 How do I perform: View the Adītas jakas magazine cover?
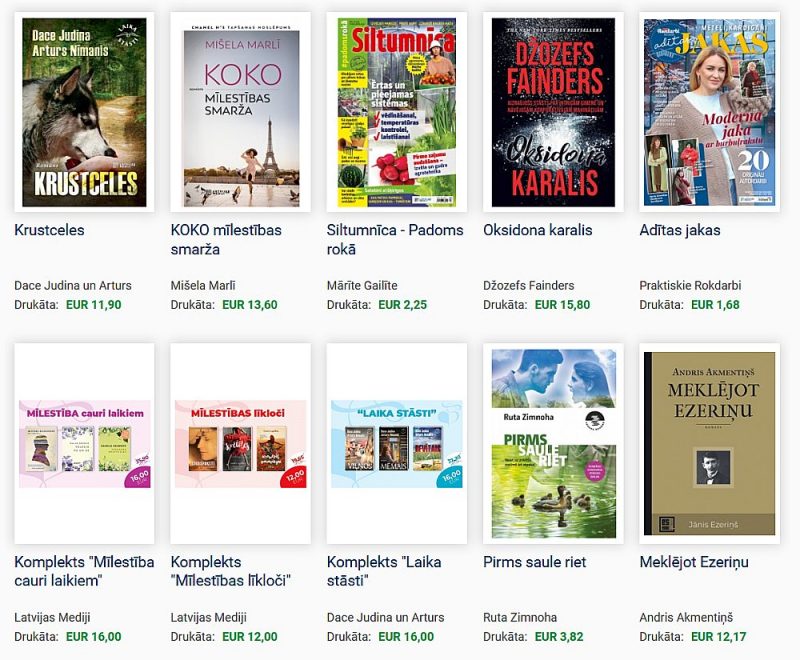pyautogui.click(x=709, y=112)
